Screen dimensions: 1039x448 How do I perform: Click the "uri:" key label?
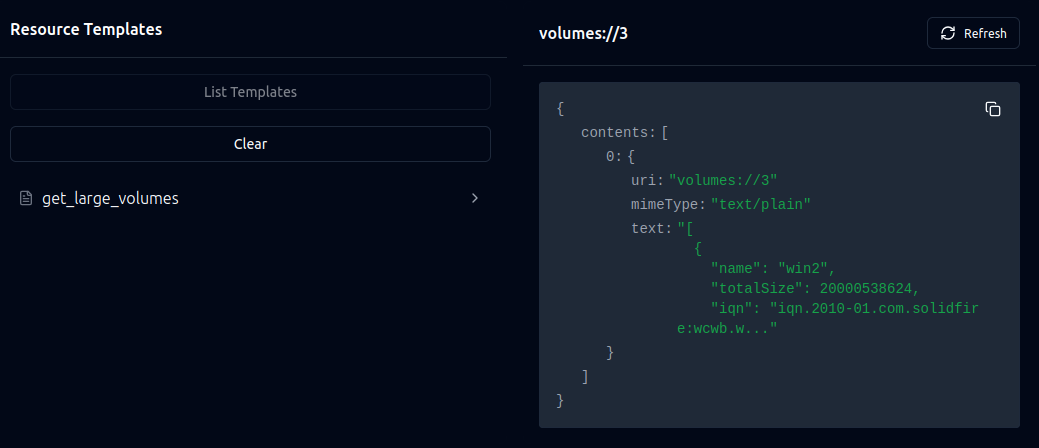647,181
